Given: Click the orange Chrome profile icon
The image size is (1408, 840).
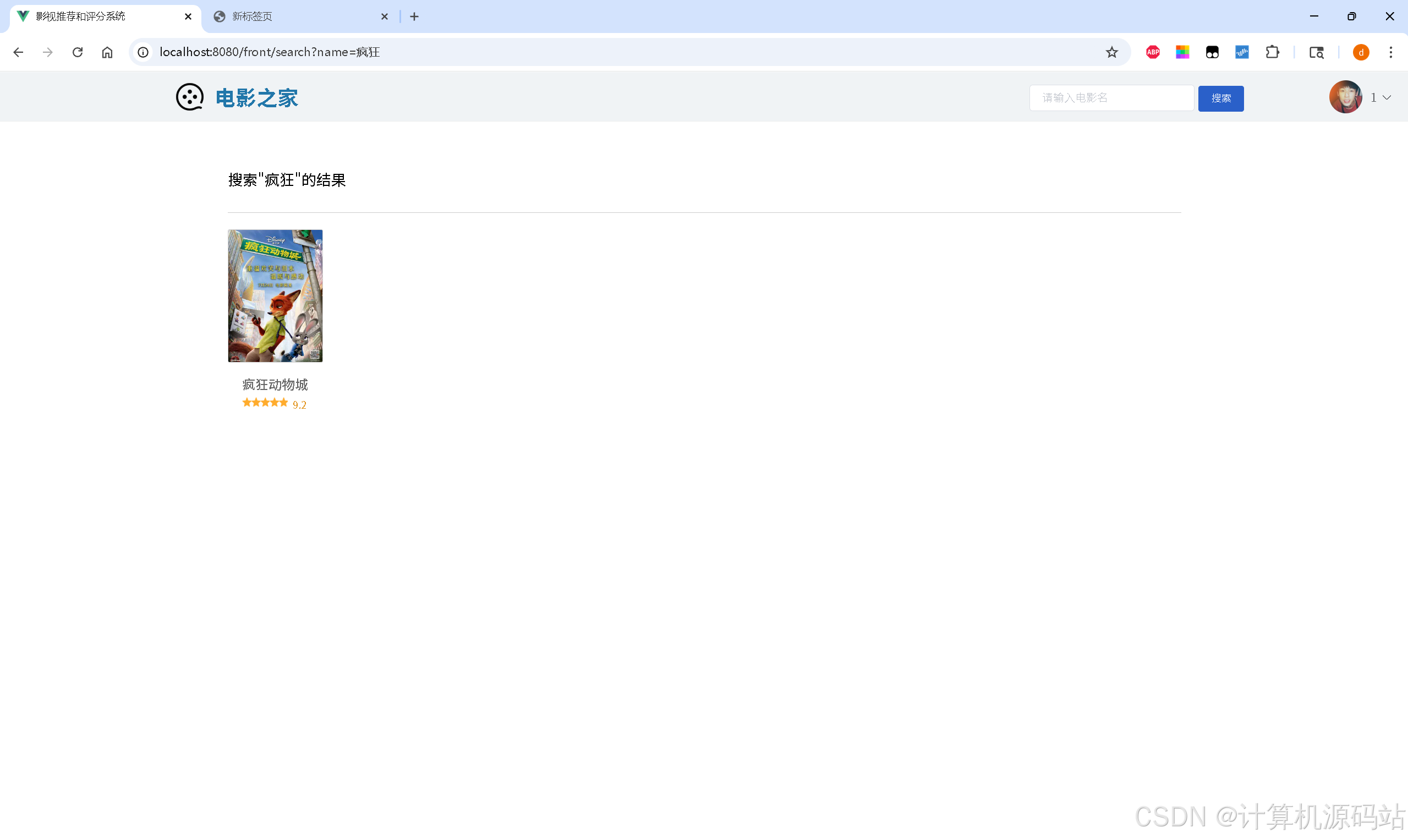Looking at the screenshot, I should click(x=1361, y=52).
